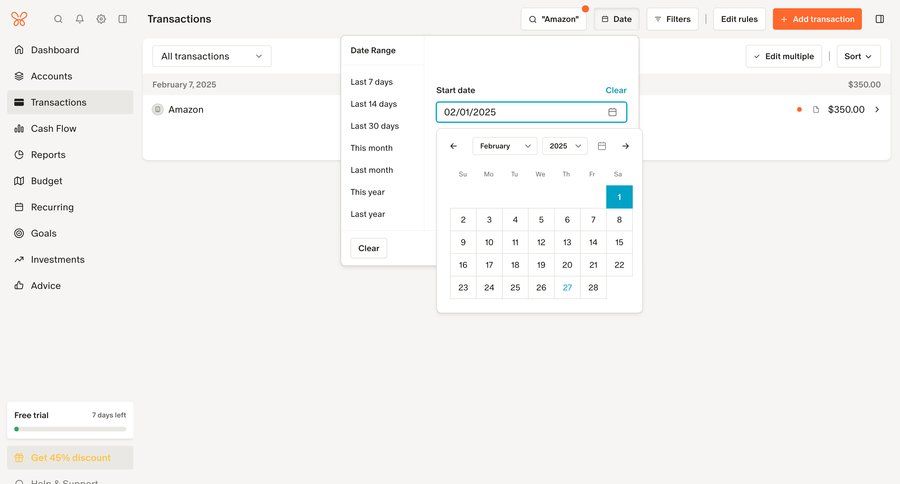Screen dimensions: 900x484
Task: Click the February 7, 2025 date header
Action: (x=184, y=84)
